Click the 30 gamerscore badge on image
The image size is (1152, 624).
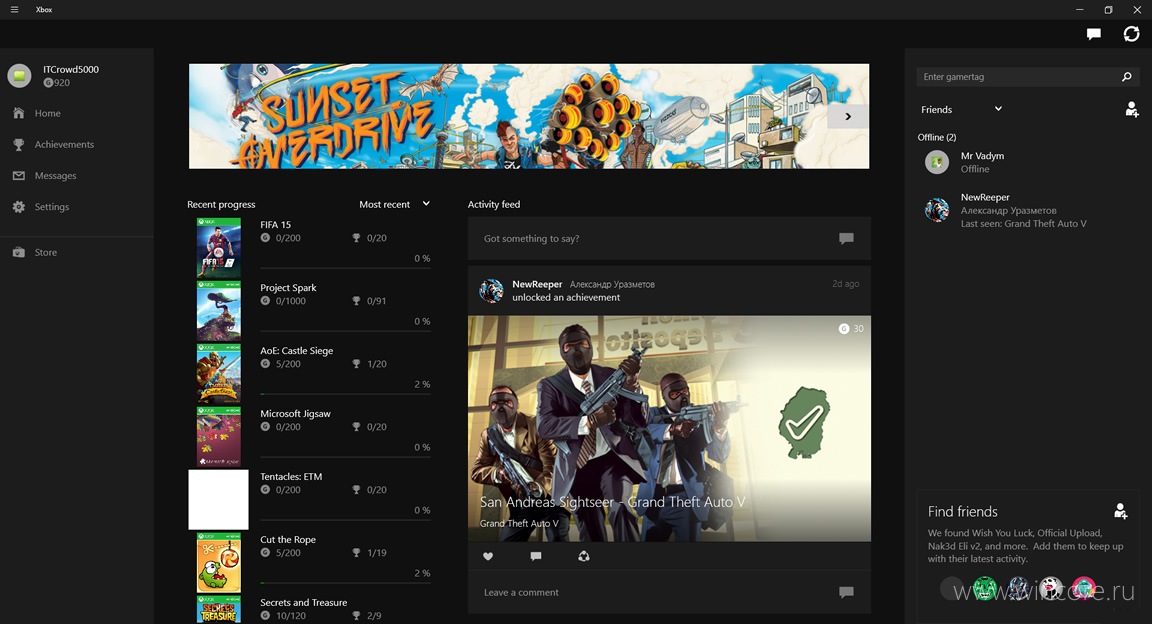(852, 329)
